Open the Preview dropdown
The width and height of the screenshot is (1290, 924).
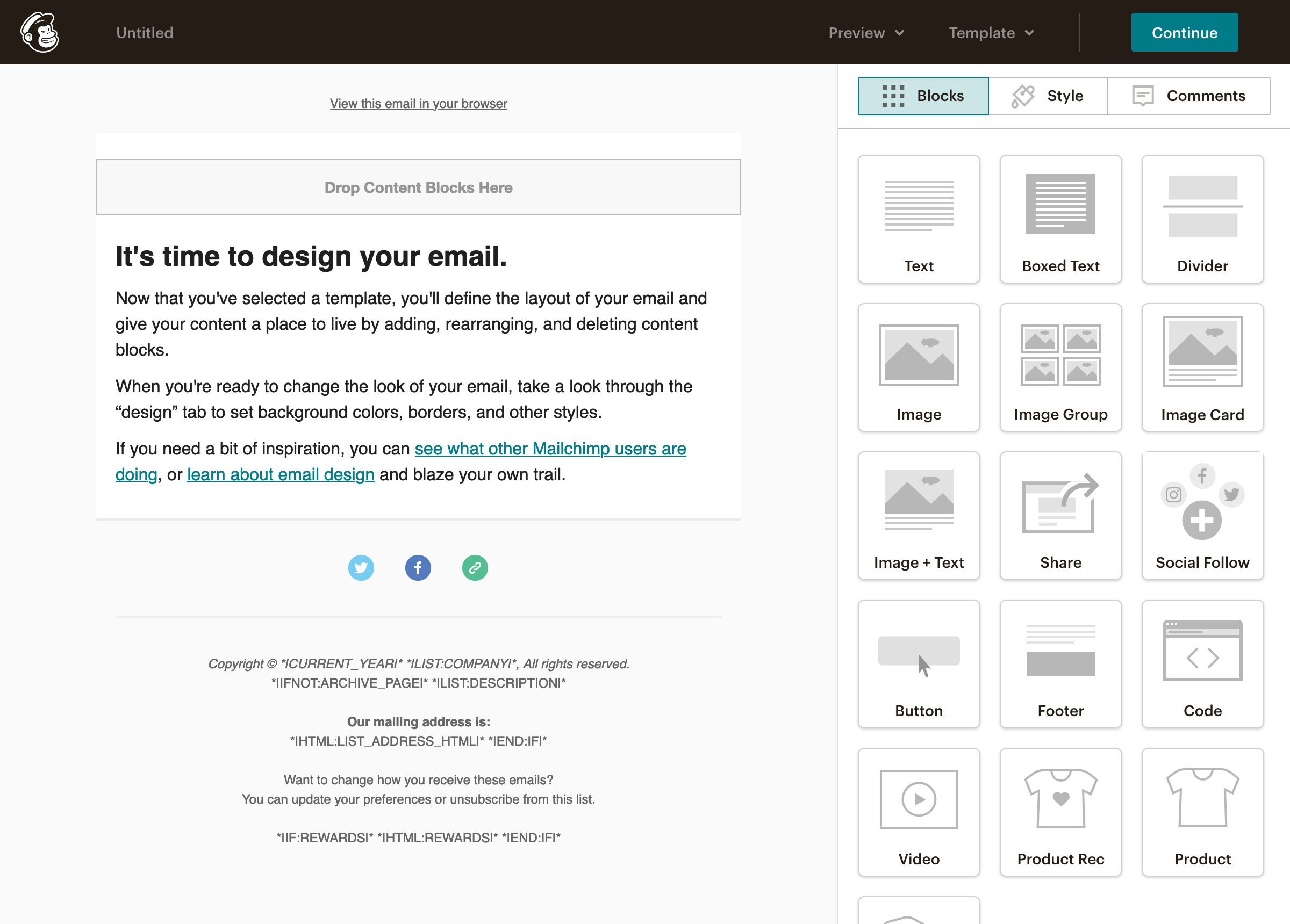click(x=865, y=32)
